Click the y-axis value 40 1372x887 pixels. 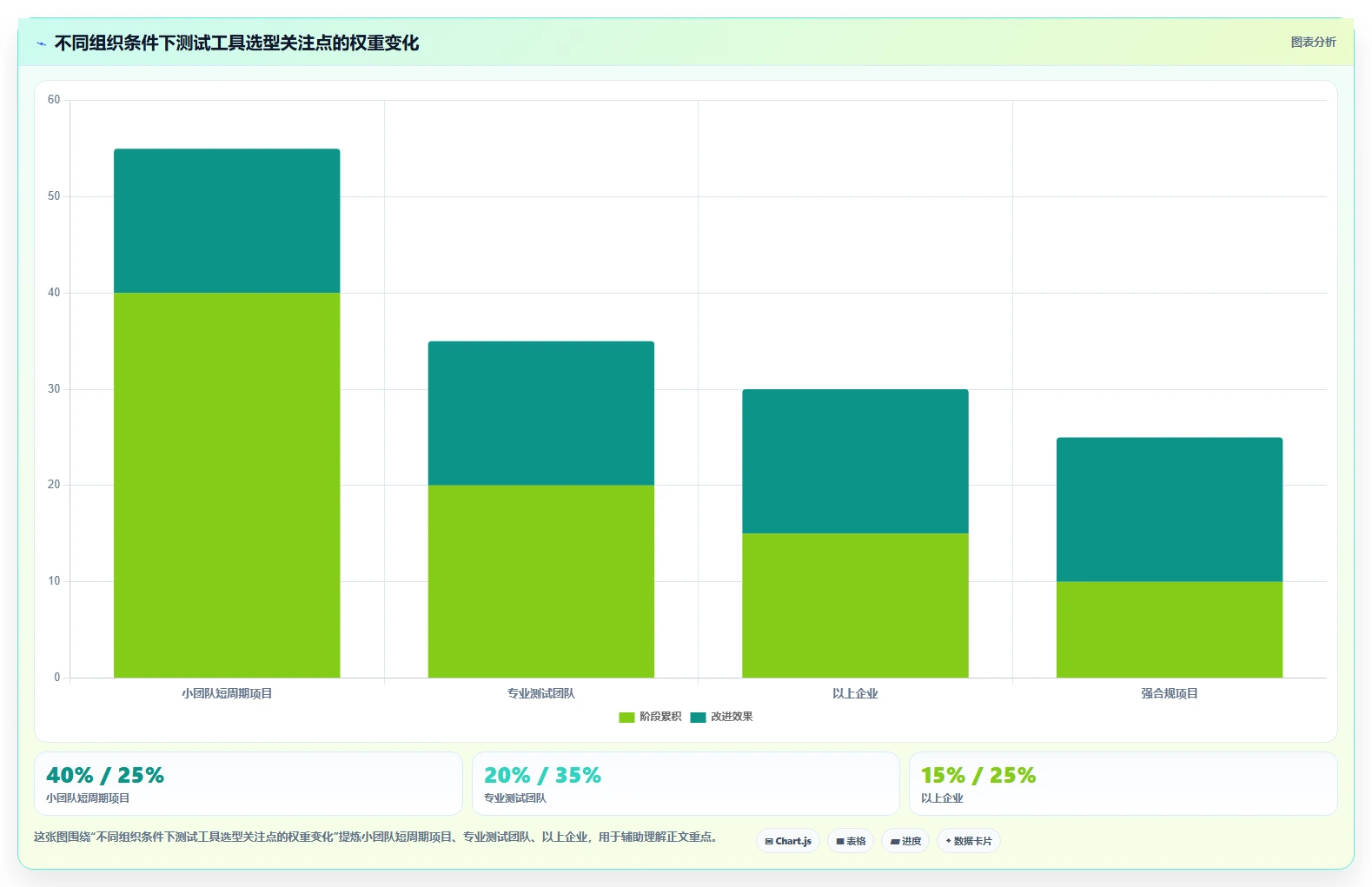(x=54, y=293)
